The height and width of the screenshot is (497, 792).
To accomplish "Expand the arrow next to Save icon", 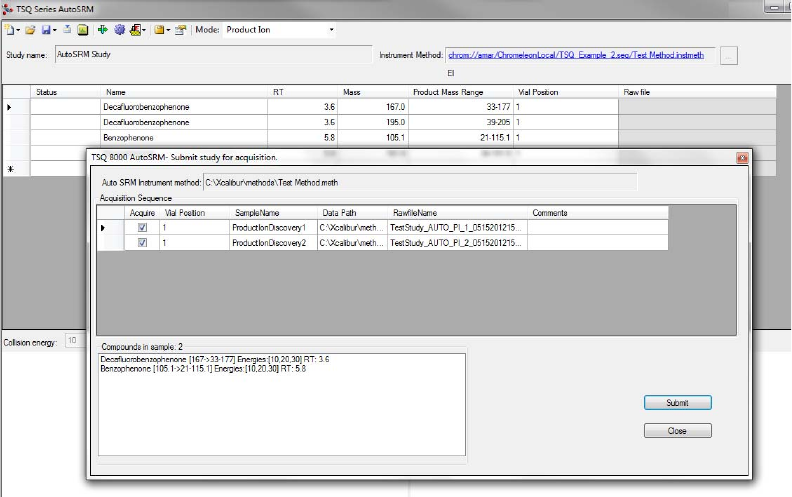I will point(55,30).
